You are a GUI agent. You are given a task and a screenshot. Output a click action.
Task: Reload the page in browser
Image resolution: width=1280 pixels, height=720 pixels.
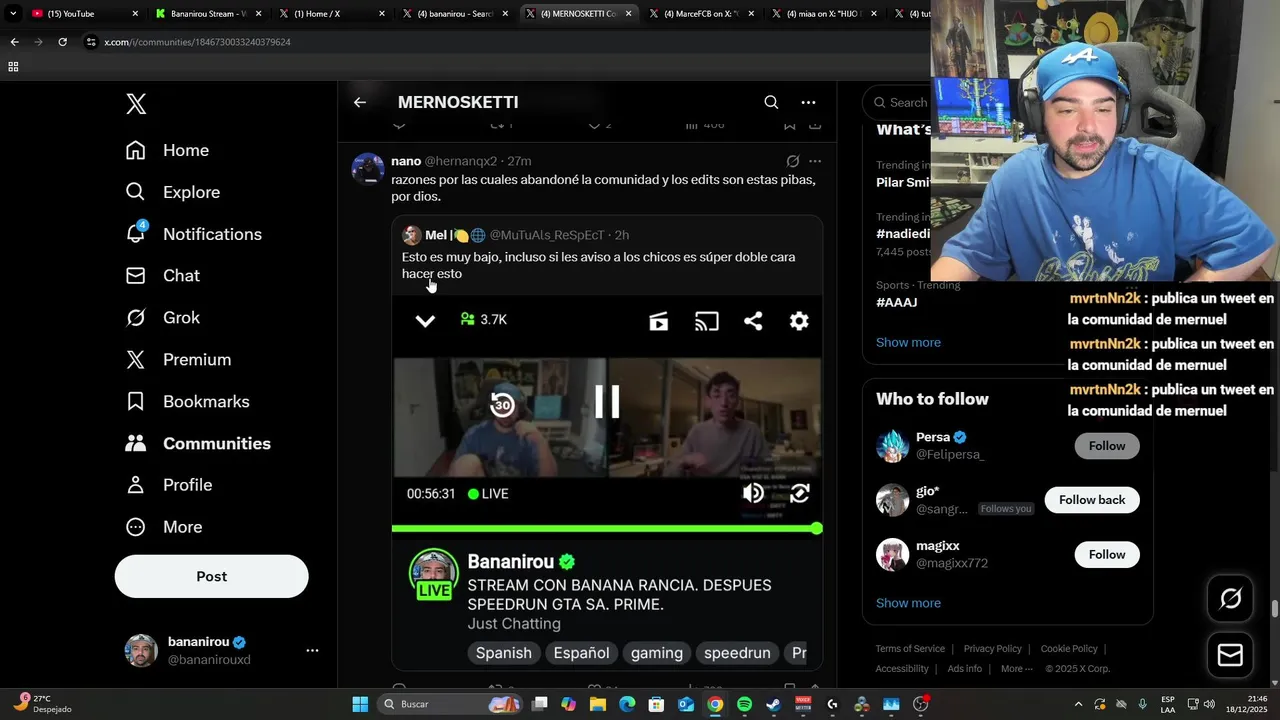pos(62,42)
